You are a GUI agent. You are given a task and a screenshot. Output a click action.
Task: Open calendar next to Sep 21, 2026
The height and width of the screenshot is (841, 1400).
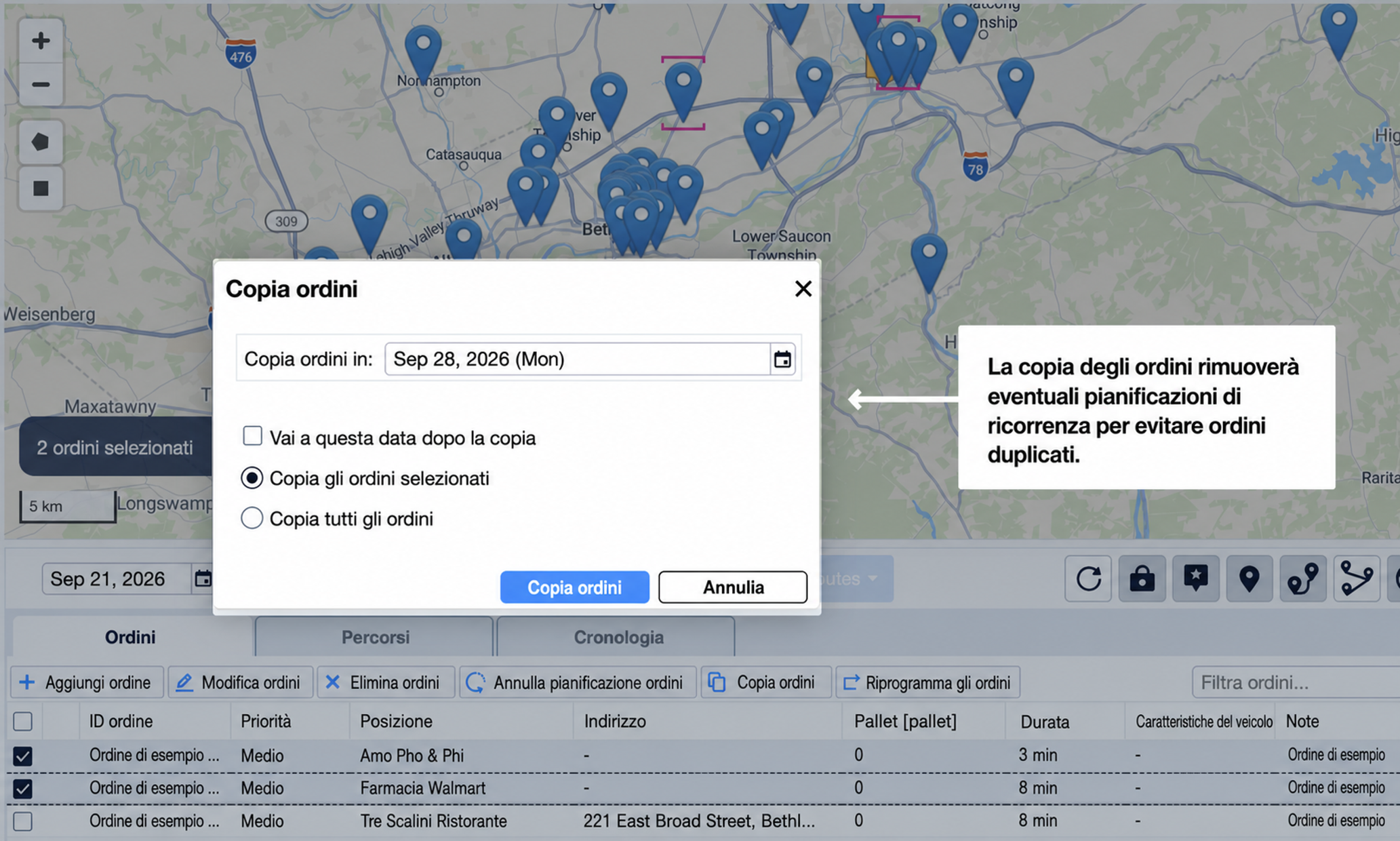tap(202, 579)
